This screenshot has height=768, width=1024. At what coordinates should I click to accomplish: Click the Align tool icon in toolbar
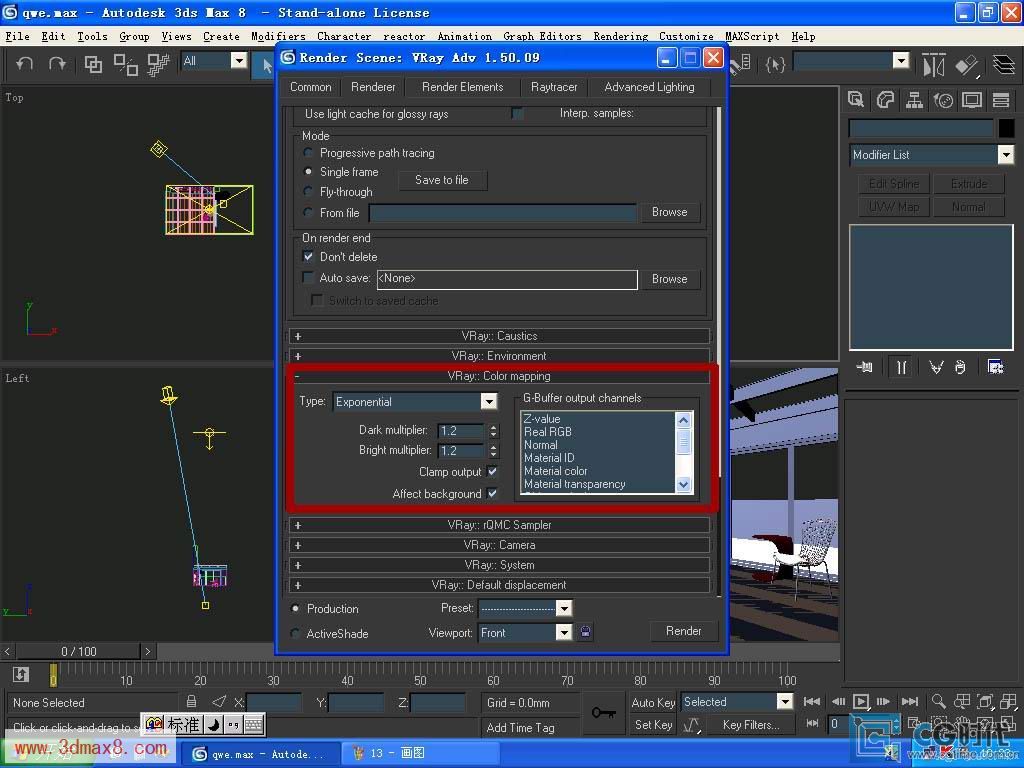[x=967, y=64]
